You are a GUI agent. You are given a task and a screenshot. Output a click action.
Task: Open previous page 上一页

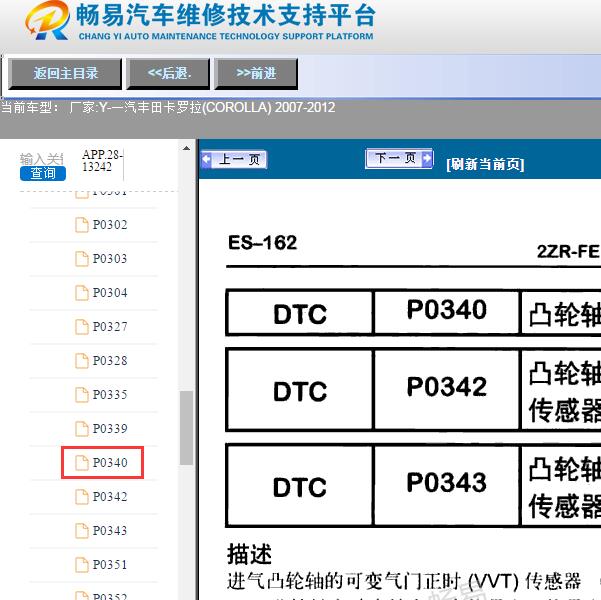pyautogui.click(x=234, y=159)
